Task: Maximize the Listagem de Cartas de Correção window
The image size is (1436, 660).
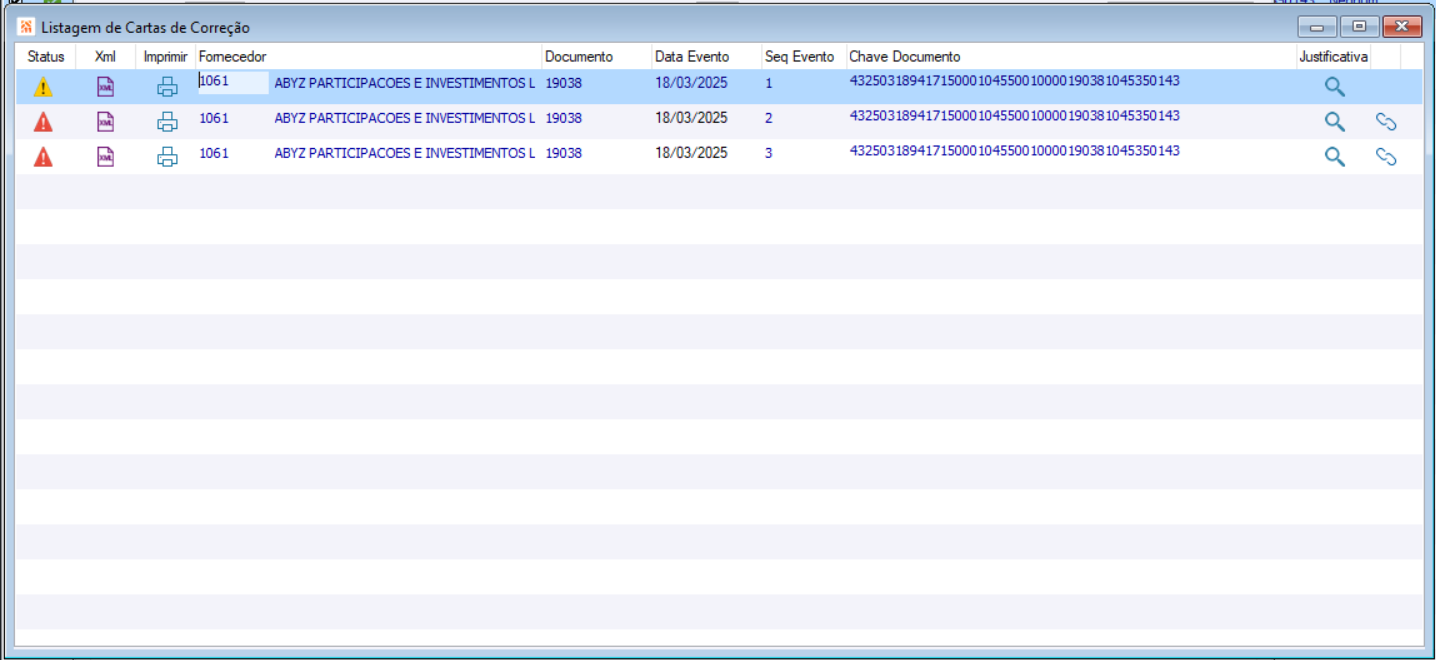Action: [1359, 27]
